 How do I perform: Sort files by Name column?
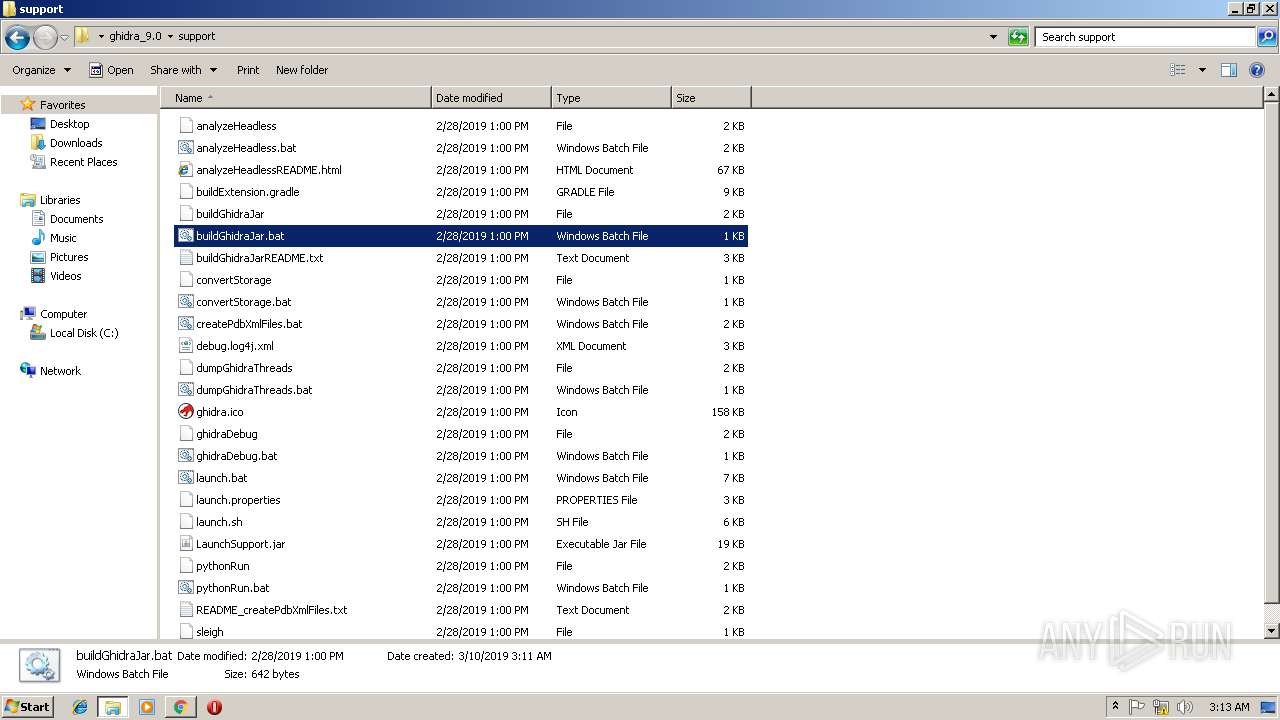[x=296, y=98]
